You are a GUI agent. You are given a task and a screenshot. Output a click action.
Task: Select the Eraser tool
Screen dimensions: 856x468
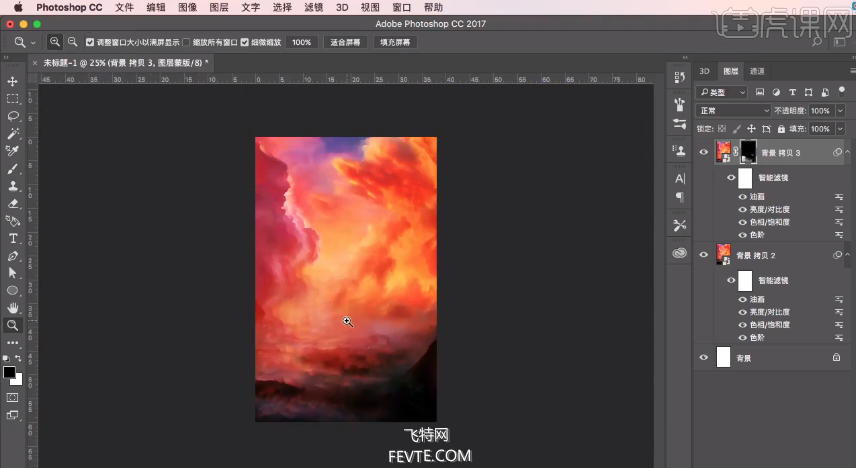(x=13, y=203)
